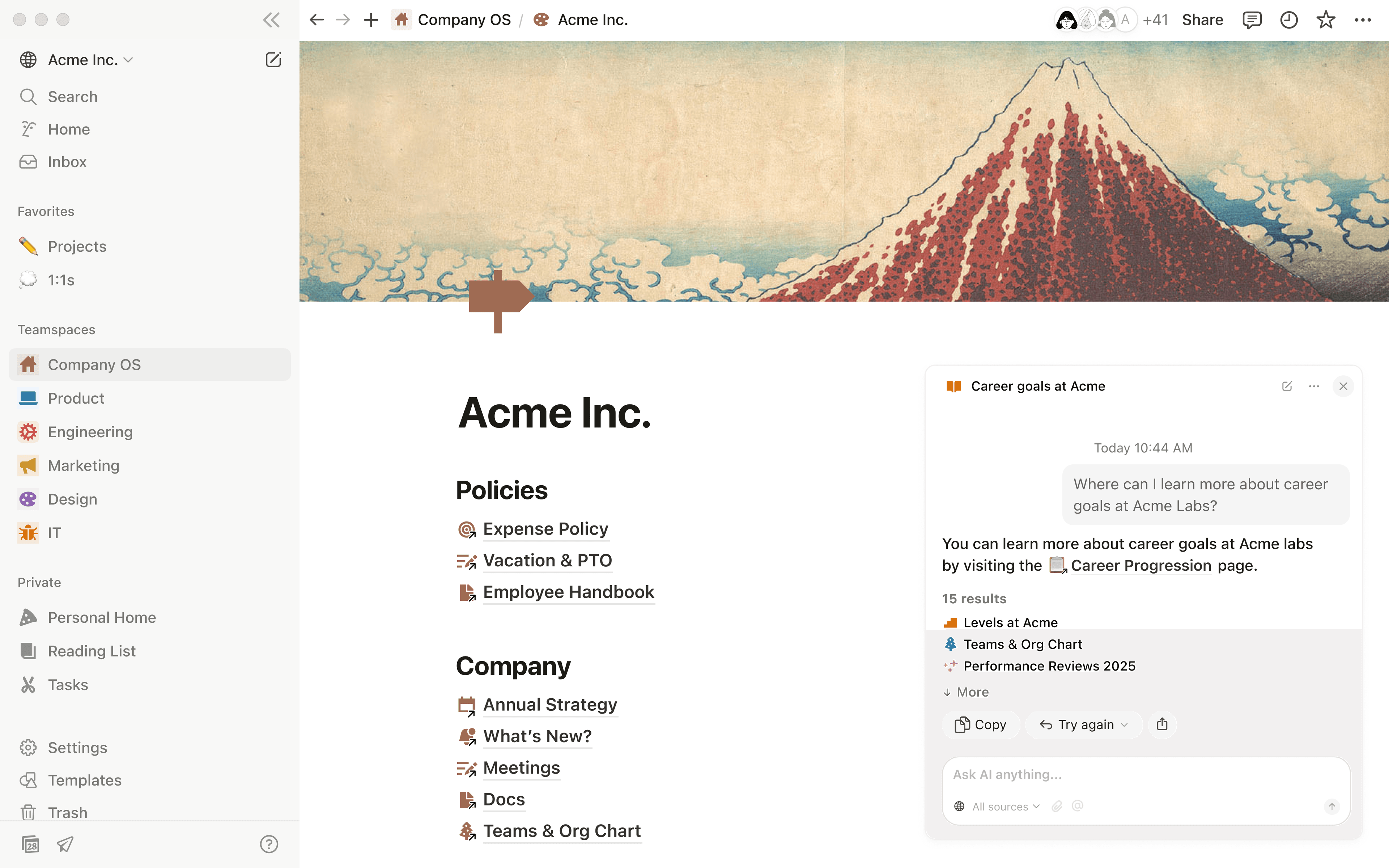Attach a file with the paperclip icon

[x=1057, y=806]
